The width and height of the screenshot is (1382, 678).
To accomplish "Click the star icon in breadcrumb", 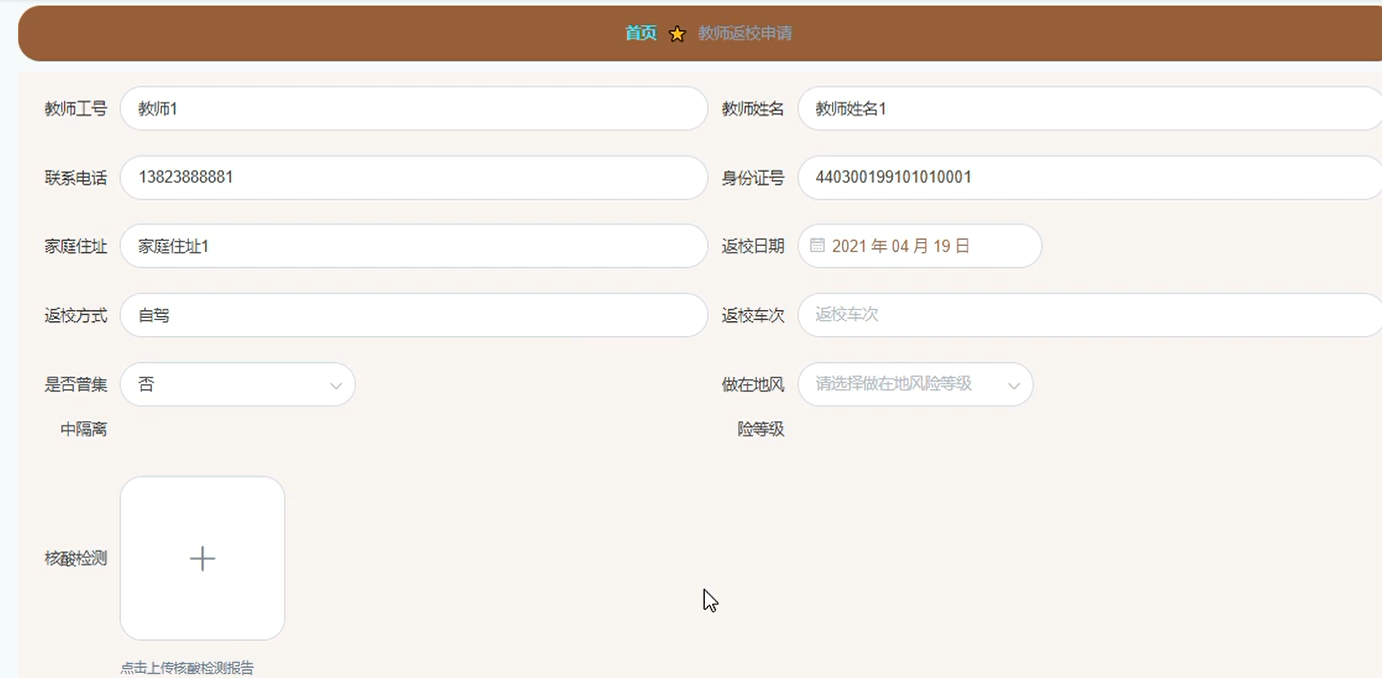I will (x=677, y=34).
